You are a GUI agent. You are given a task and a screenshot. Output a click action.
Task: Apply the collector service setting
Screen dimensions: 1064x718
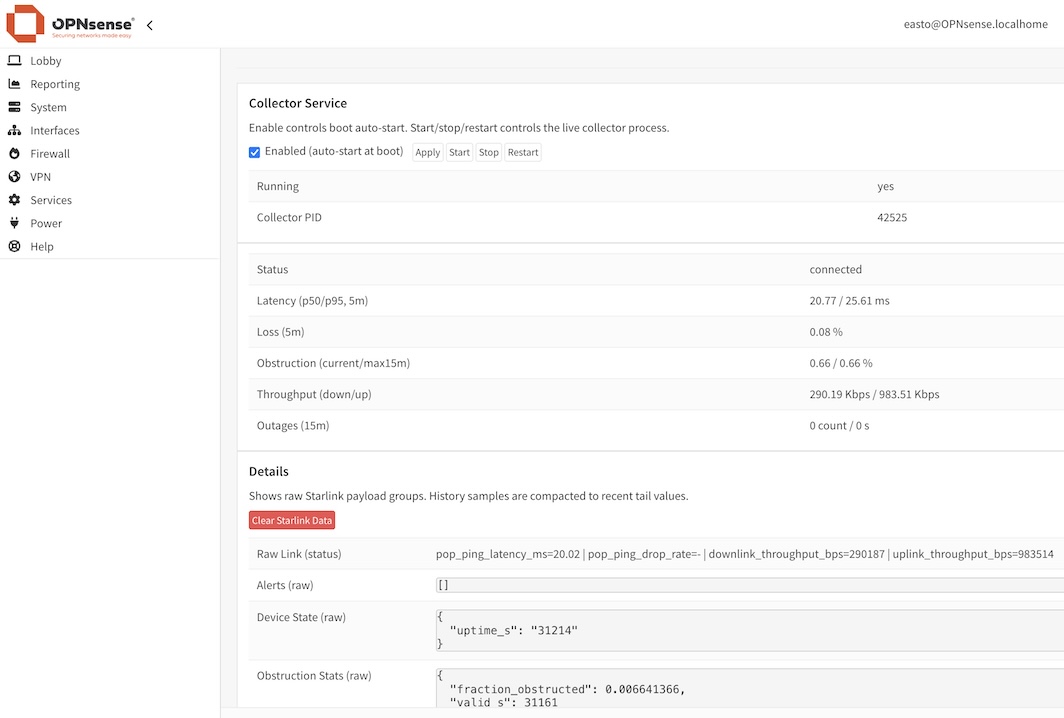coord(428,152)
